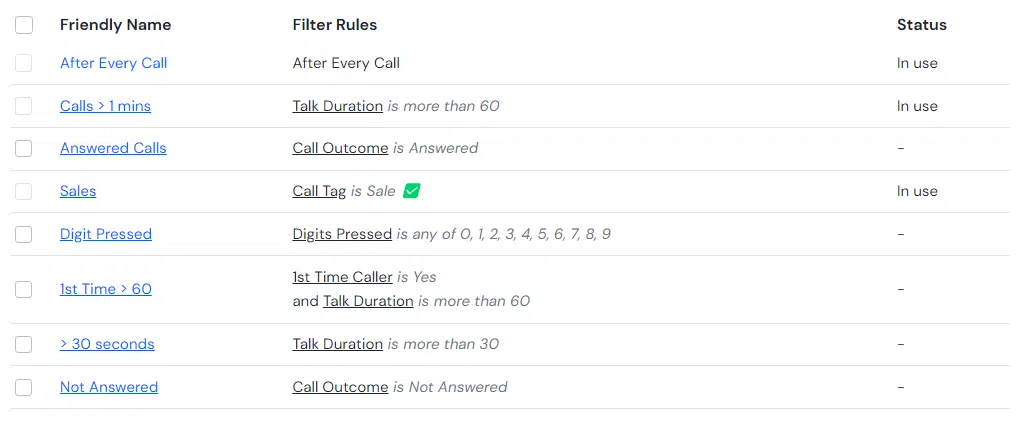1020x432 pixels.
Task: Check the box for Answered Calls row
Action: [x=24, y=148]
